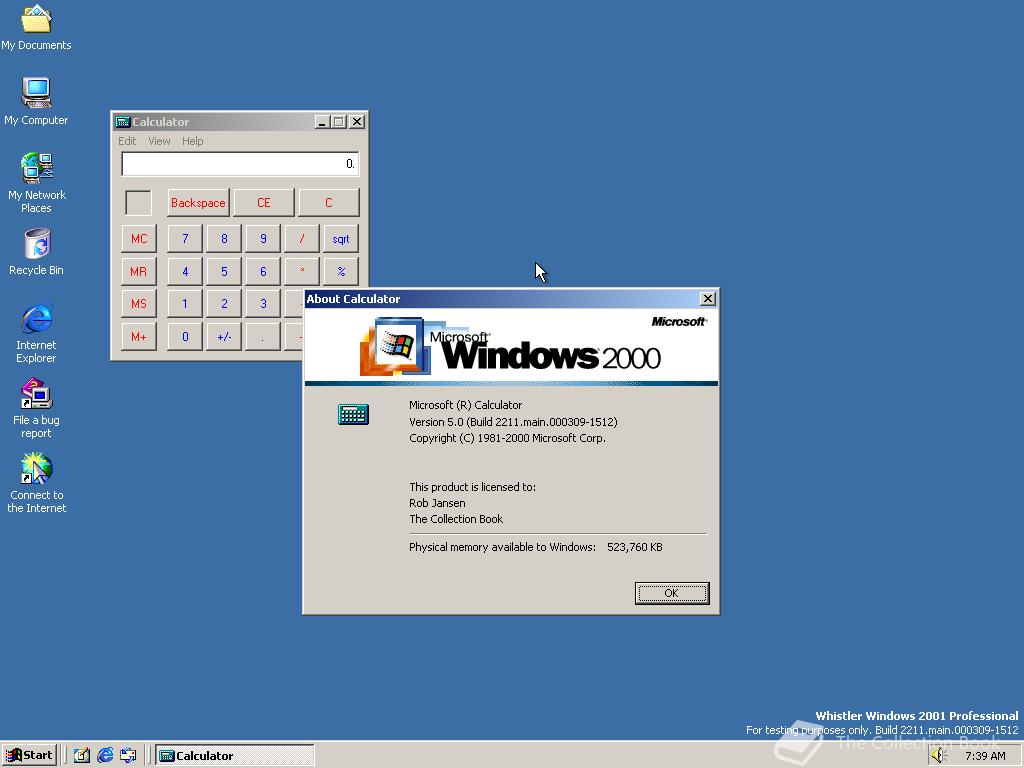Click the 8 key in Calculator
This screenshot has height=768, width=1024.
pyautogui.click(x=224, y=238)
